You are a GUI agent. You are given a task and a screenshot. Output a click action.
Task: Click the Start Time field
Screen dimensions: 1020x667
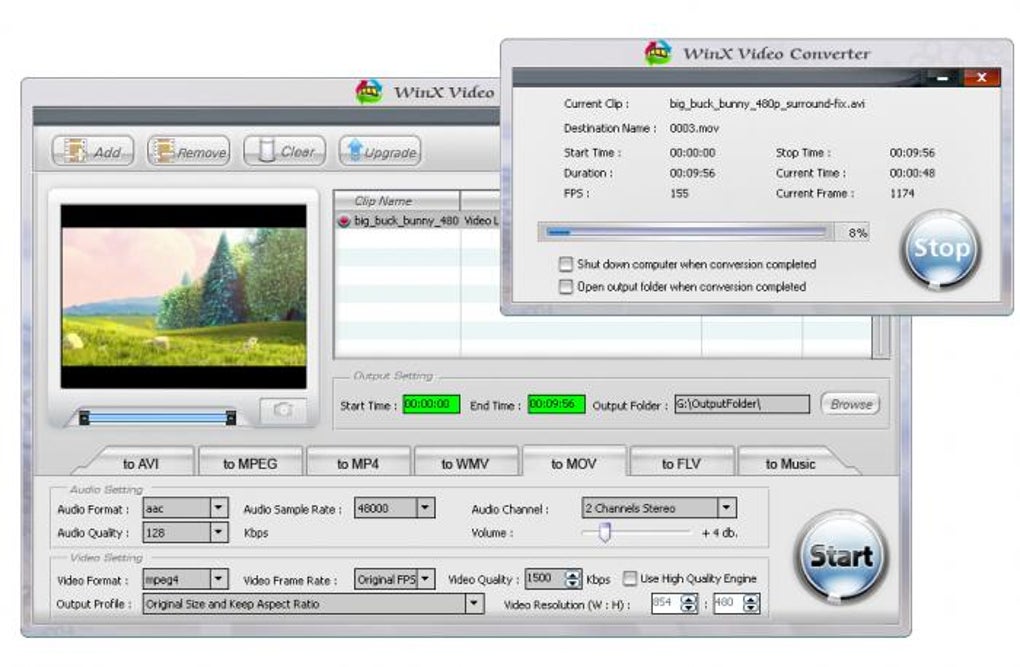[431, 404]
